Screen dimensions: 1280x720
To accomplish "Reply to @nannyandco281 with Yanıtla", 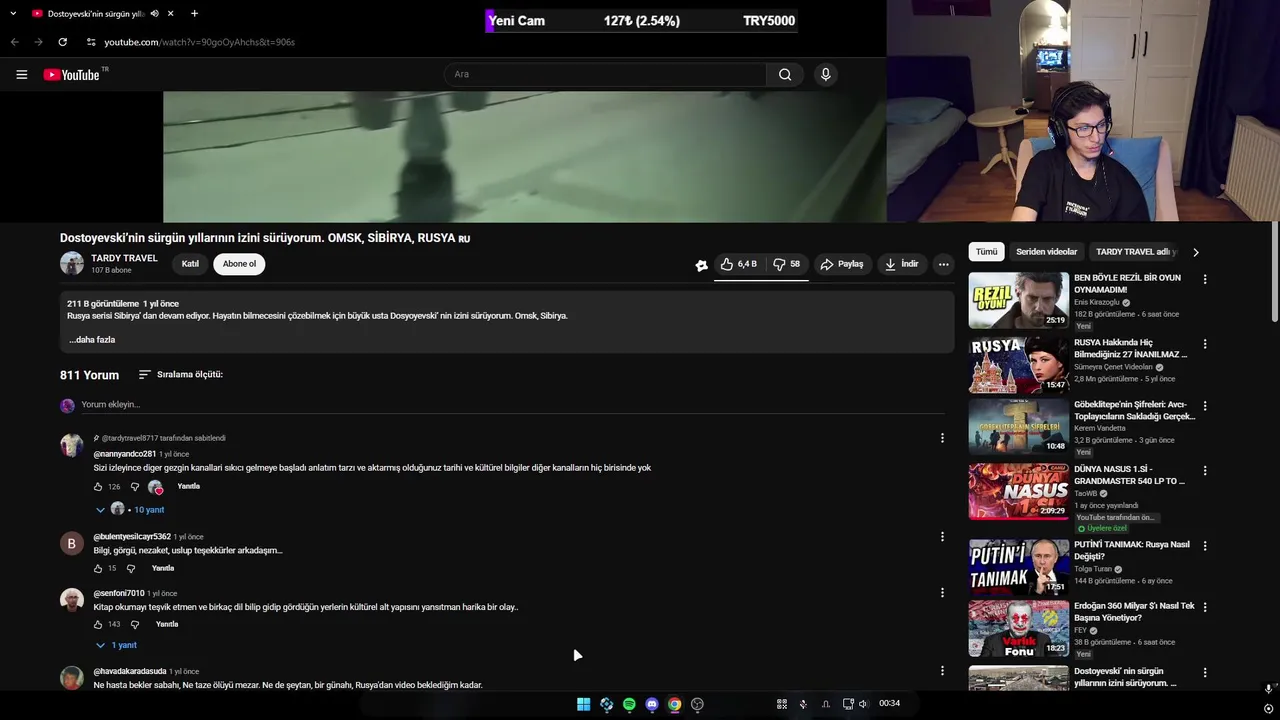I will point(189,487).
